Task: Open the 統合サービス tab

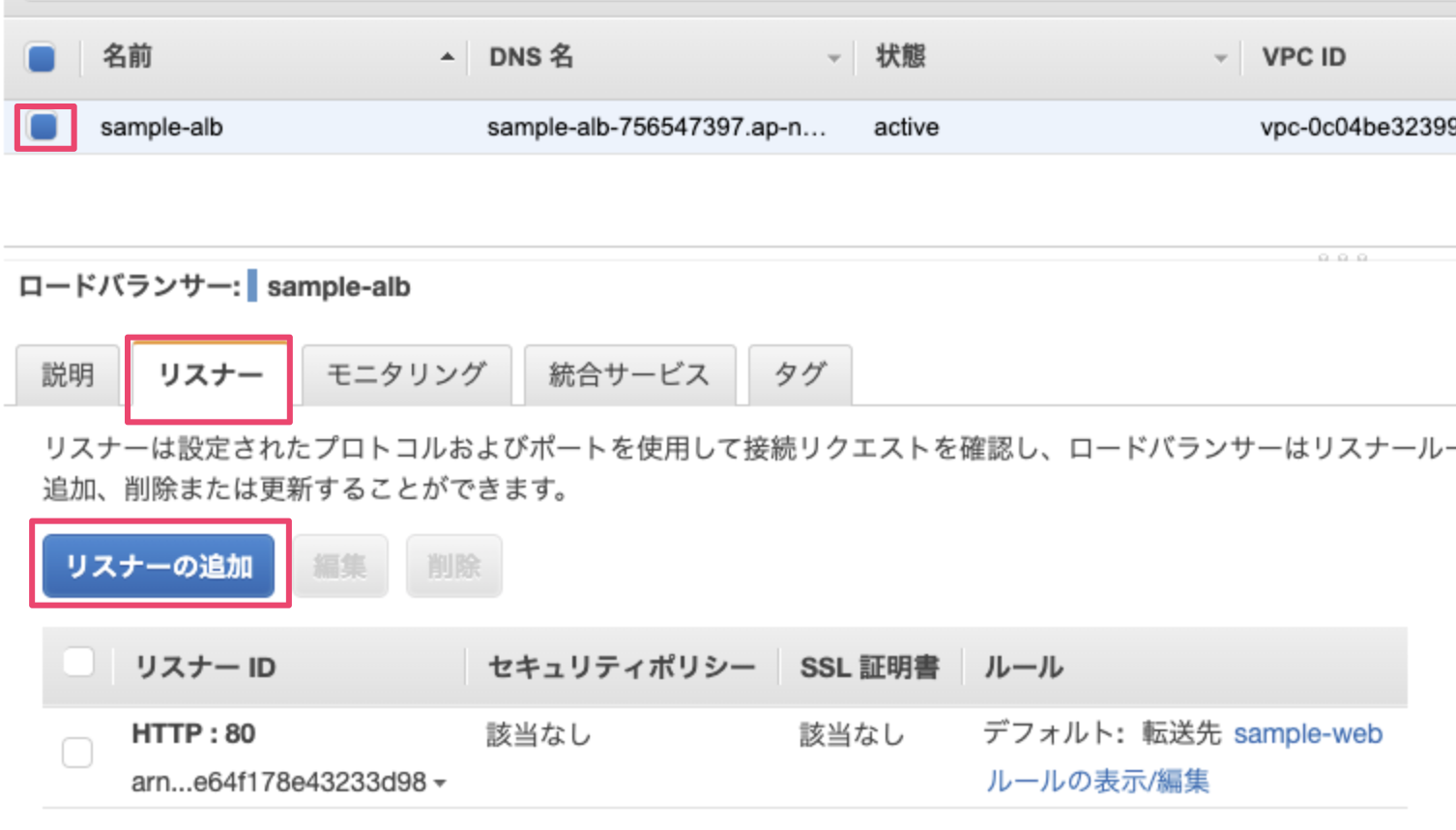Action: 629,374
